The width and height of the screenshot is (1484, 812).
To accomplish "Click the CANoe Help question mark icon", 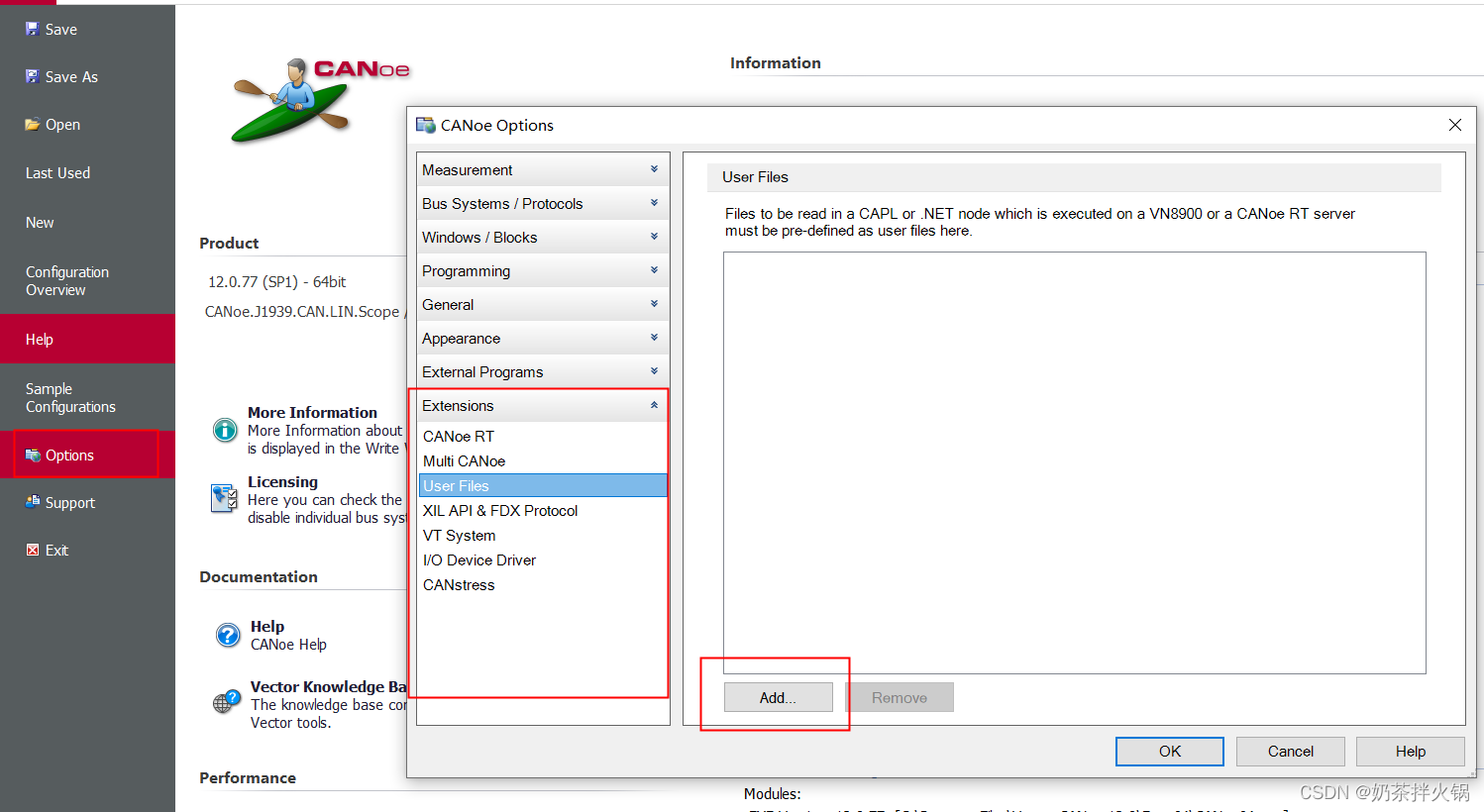I will pyautogui.click(x=228, y=635).
